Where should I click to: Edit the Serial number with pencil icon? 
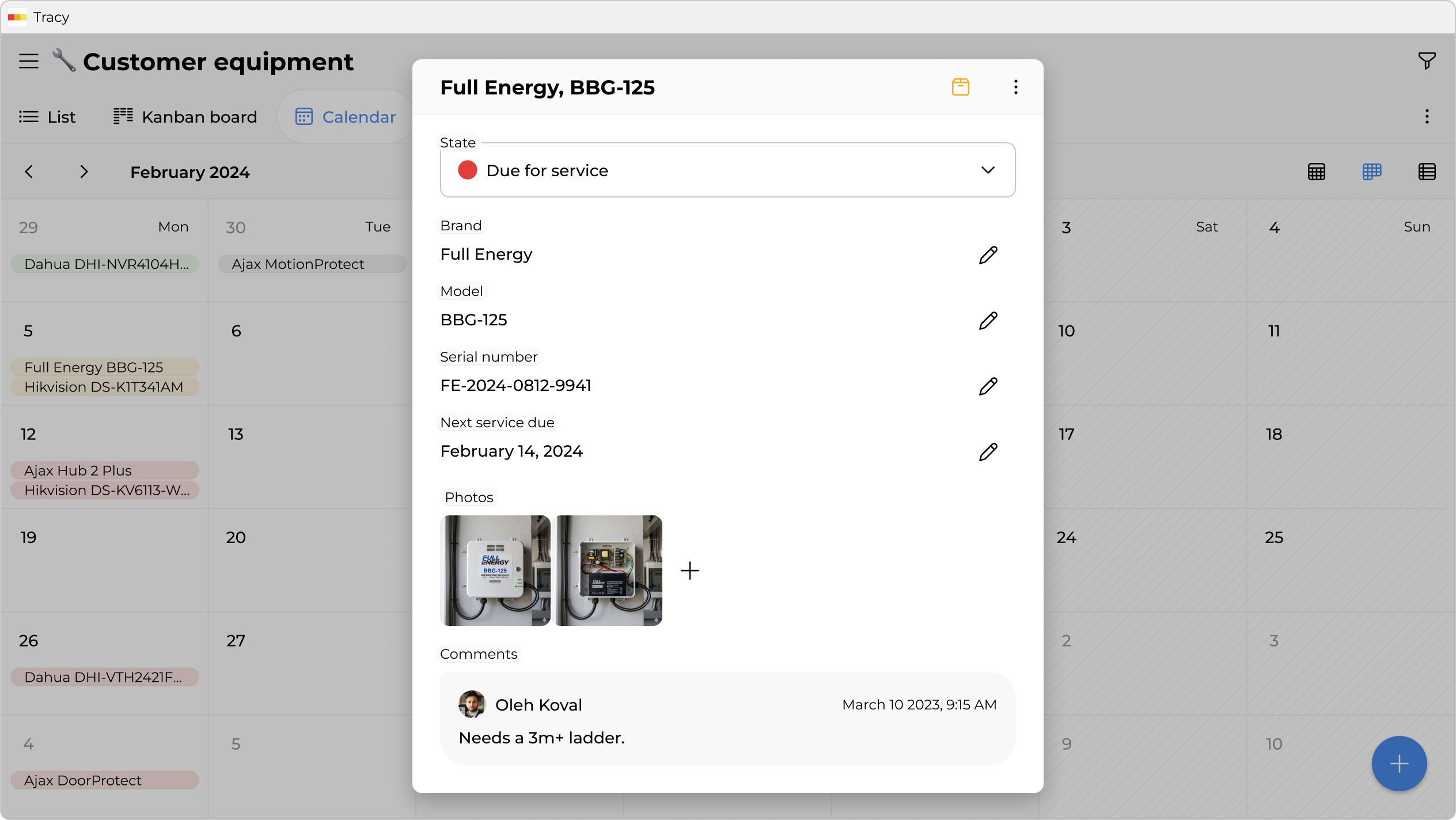tap(988, 386)
